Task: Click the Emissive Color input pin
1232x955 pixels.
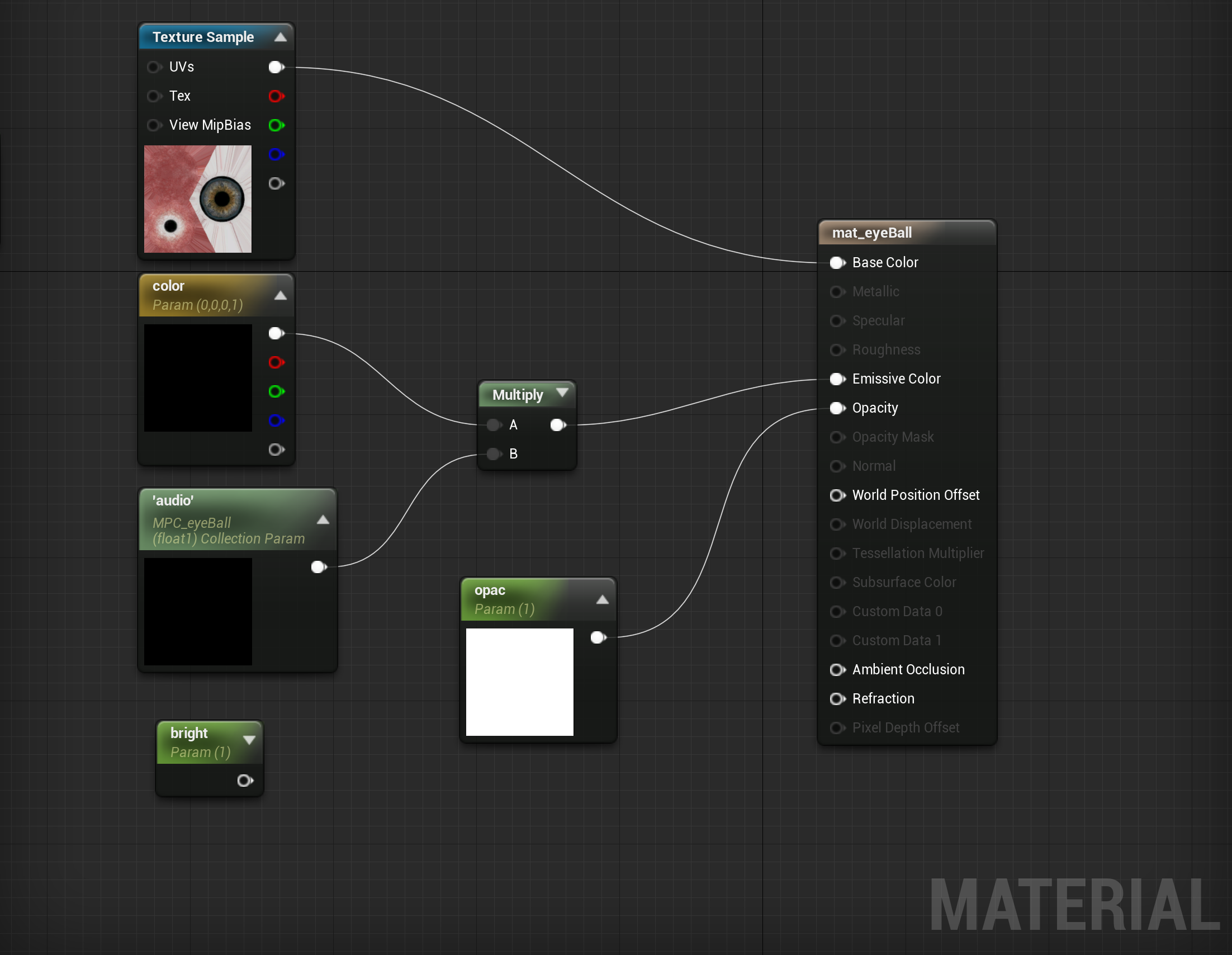Action: point(837,379)
